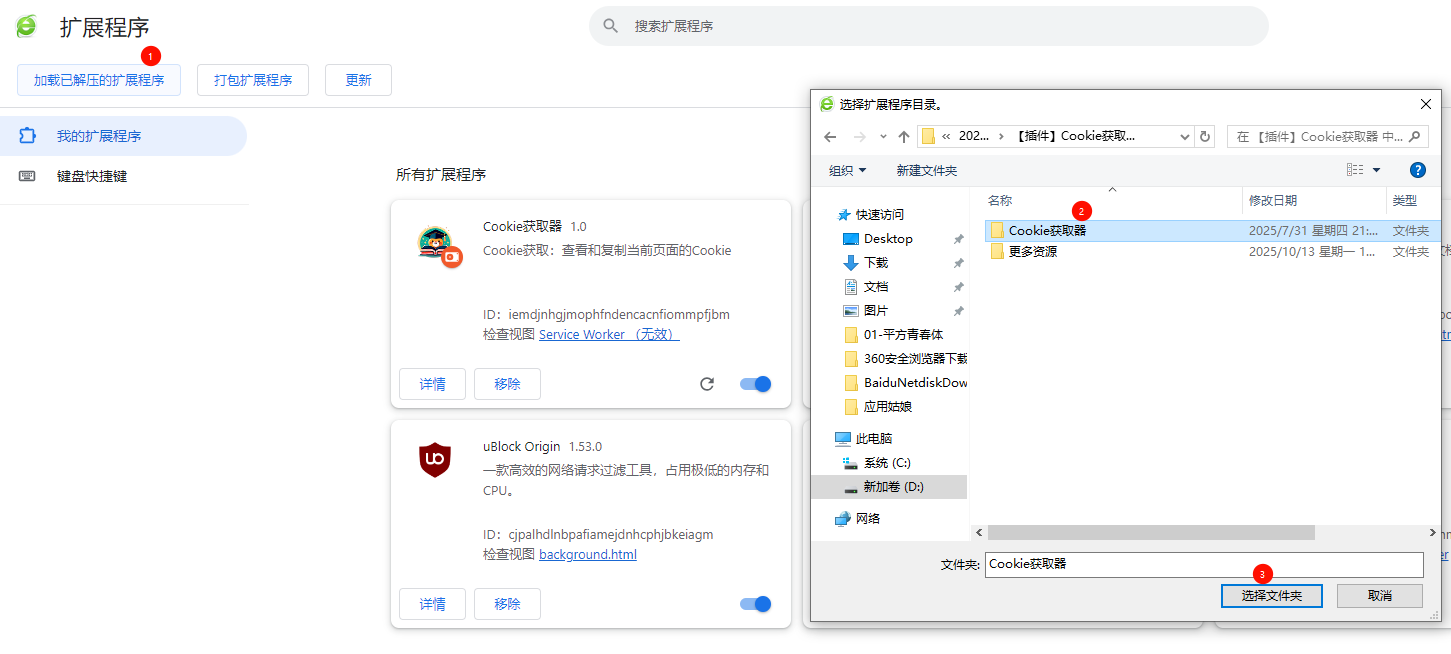Open the view options dropdown arrow
This screenshot has height=654, width=1451.
pyautogui.click(x=1376, y=171)
